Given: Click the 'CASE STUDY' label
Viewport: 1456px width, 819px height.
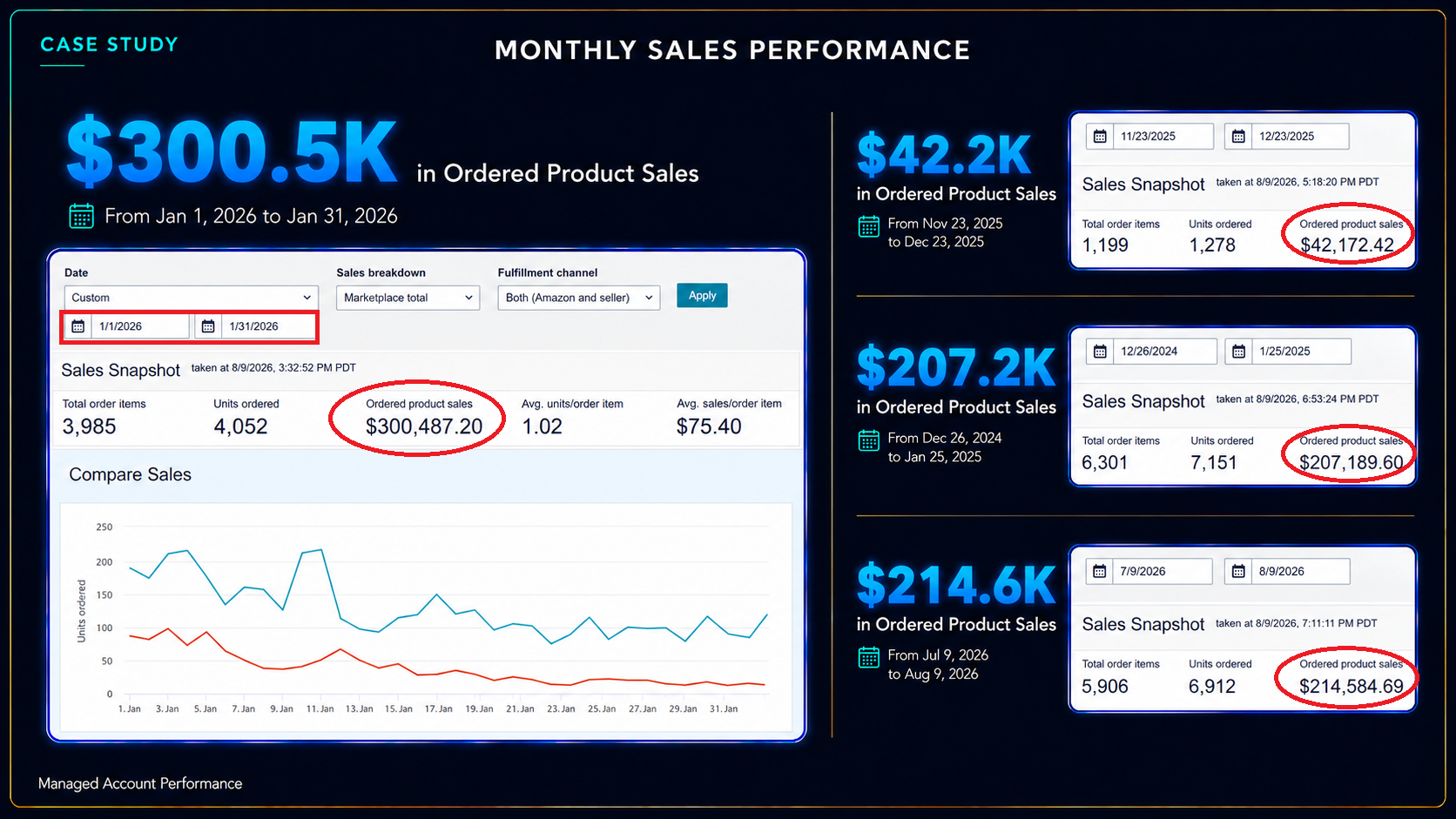Looking at the screenshot, I should tap(109, 44).
